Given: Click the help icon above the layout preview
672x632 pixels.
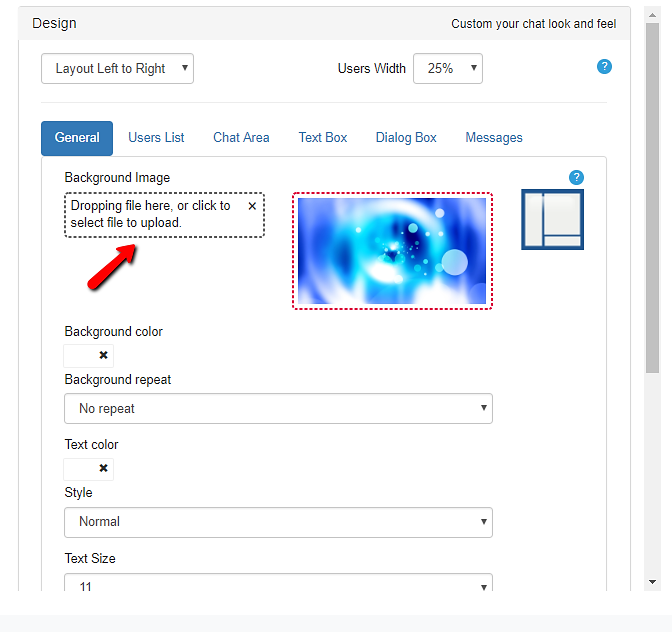Looking at the screenshot, I should click(x=576, y=177).
